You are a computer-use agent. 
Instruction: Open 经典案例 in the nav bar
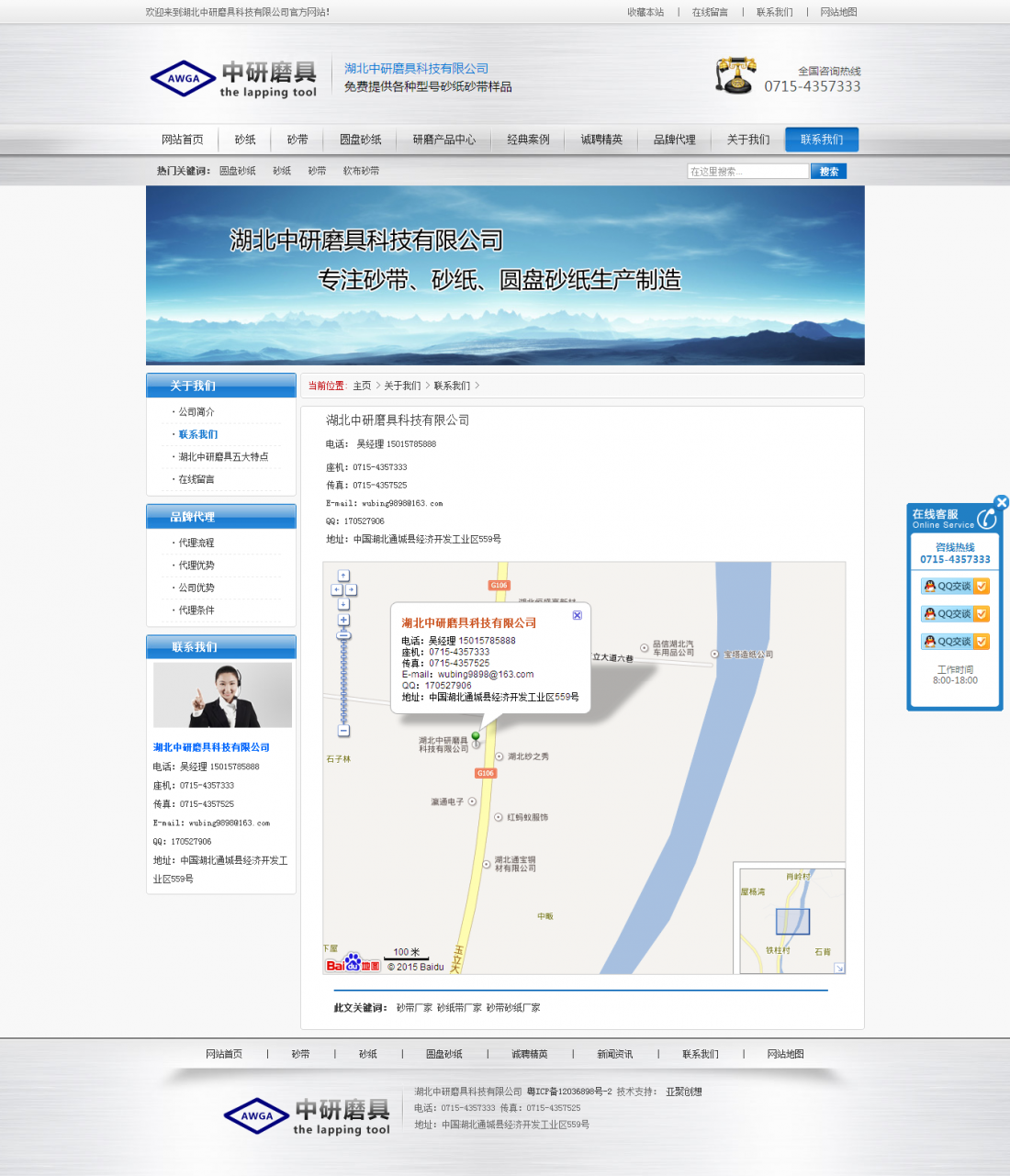[528, 140]
